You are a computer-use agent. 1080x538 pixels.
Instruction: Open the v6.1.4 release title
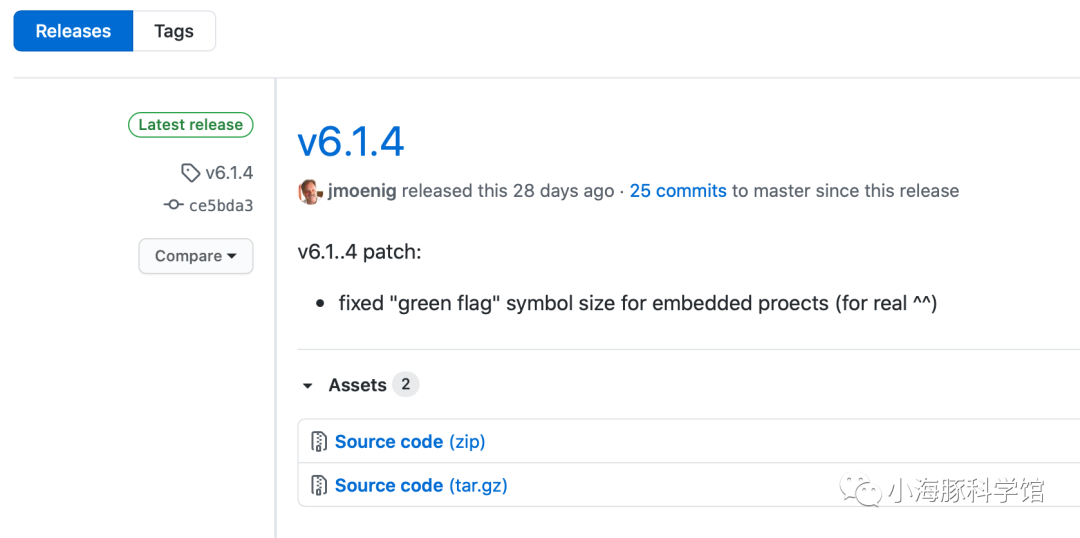(351, 142)
